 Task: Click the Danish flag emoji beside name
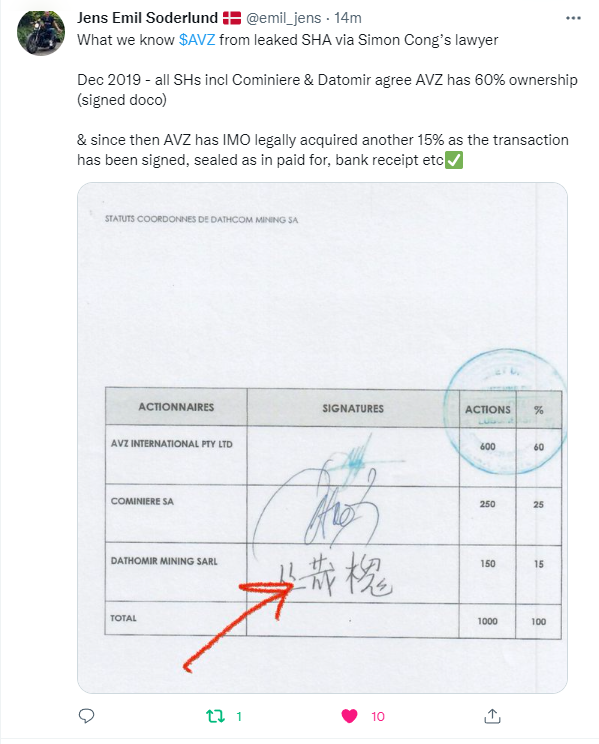pos(232,18)
